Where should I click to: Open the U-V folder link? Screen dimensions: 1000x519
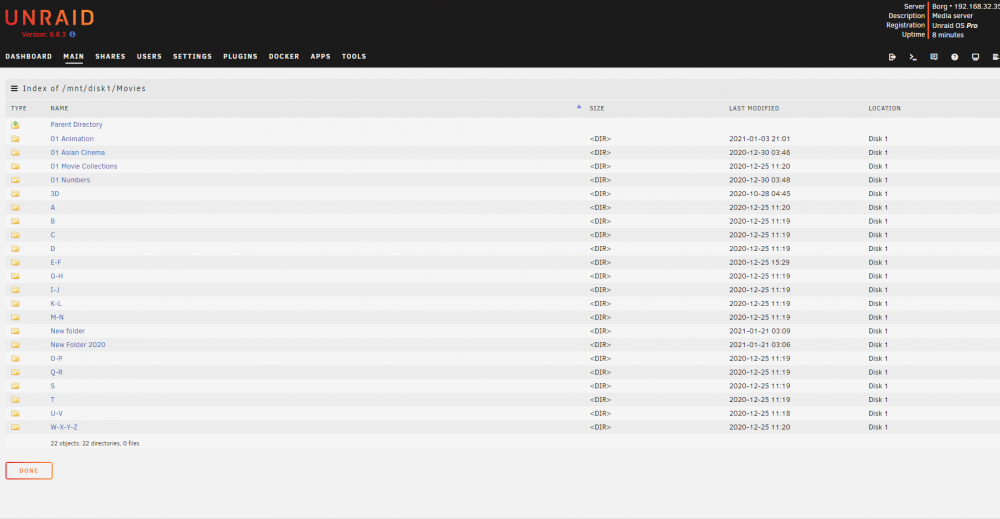(x=57, y=413)
